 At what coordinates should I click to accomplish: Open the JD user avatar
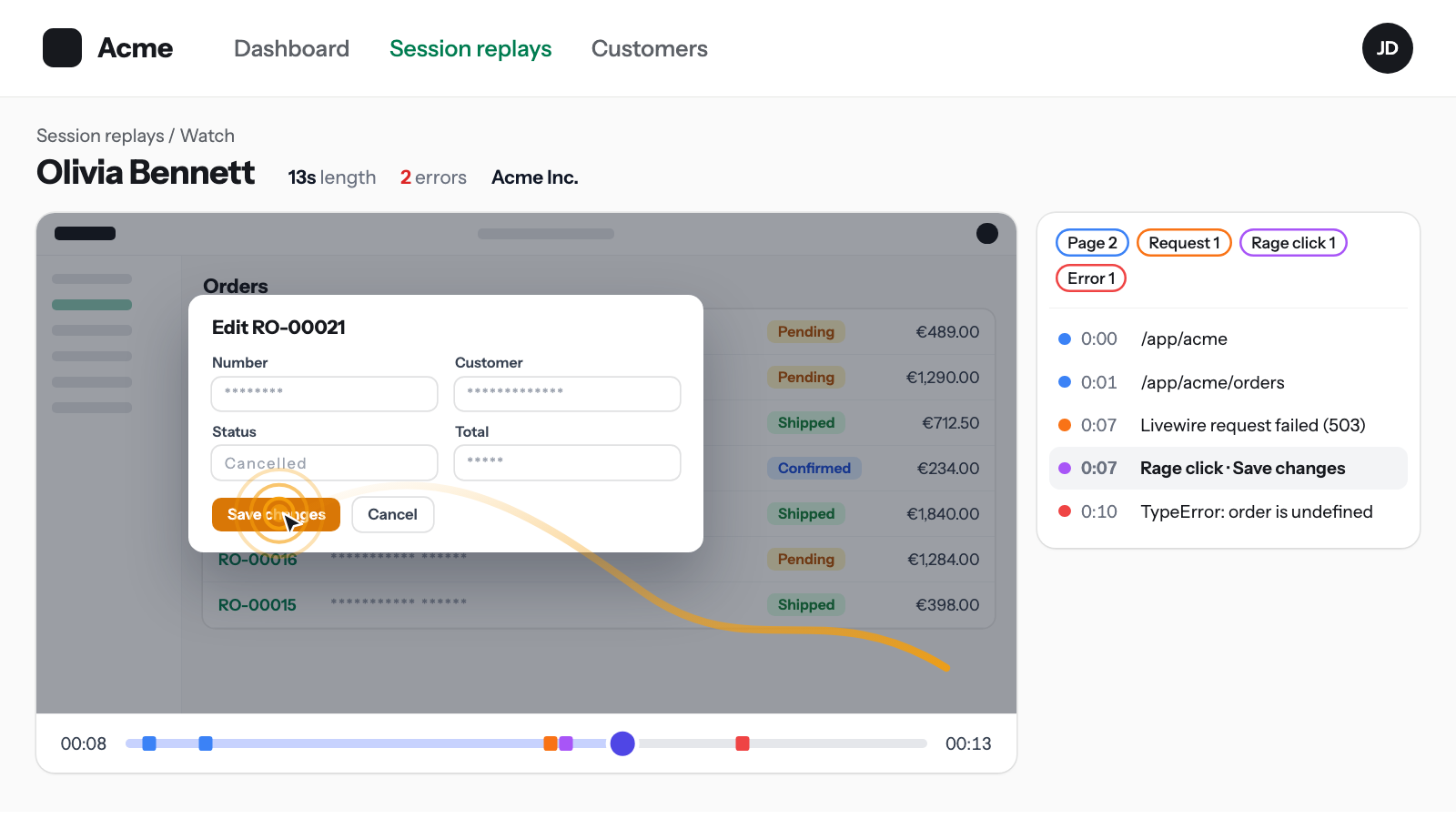pos(1387,48)
